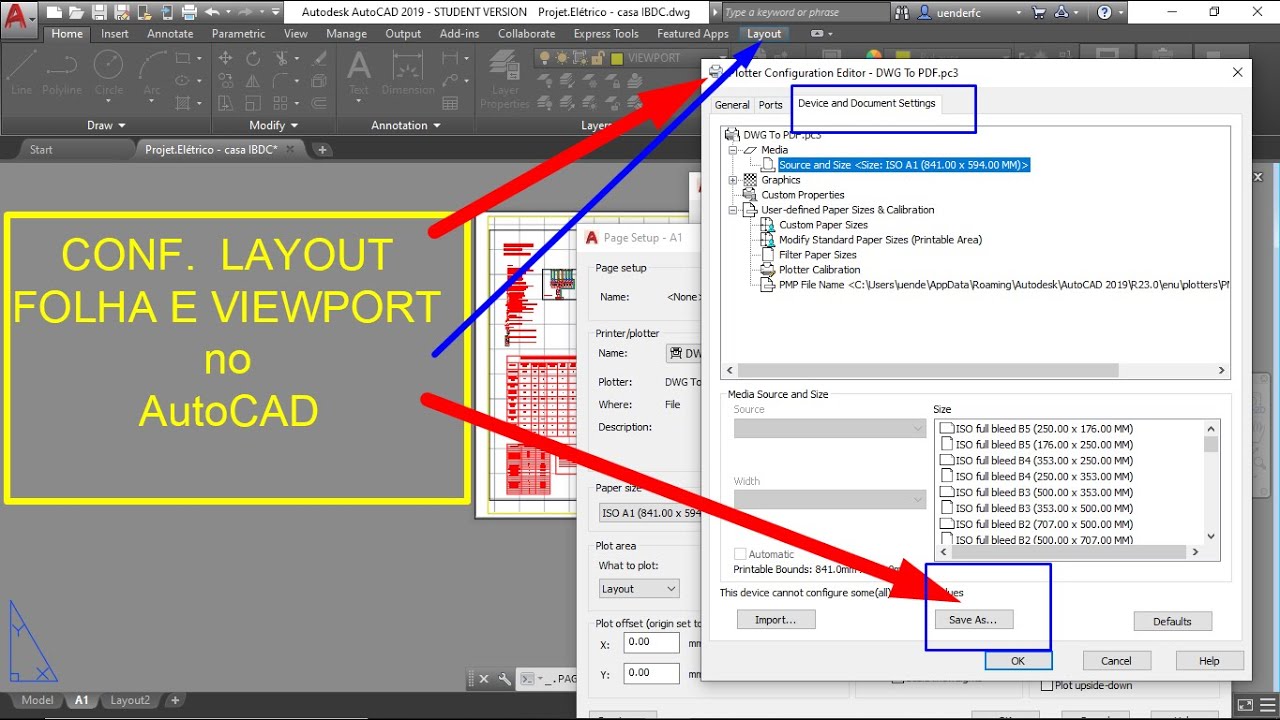Click the Rotate tool in Modify panel
1280x720 pixels.
253,58
